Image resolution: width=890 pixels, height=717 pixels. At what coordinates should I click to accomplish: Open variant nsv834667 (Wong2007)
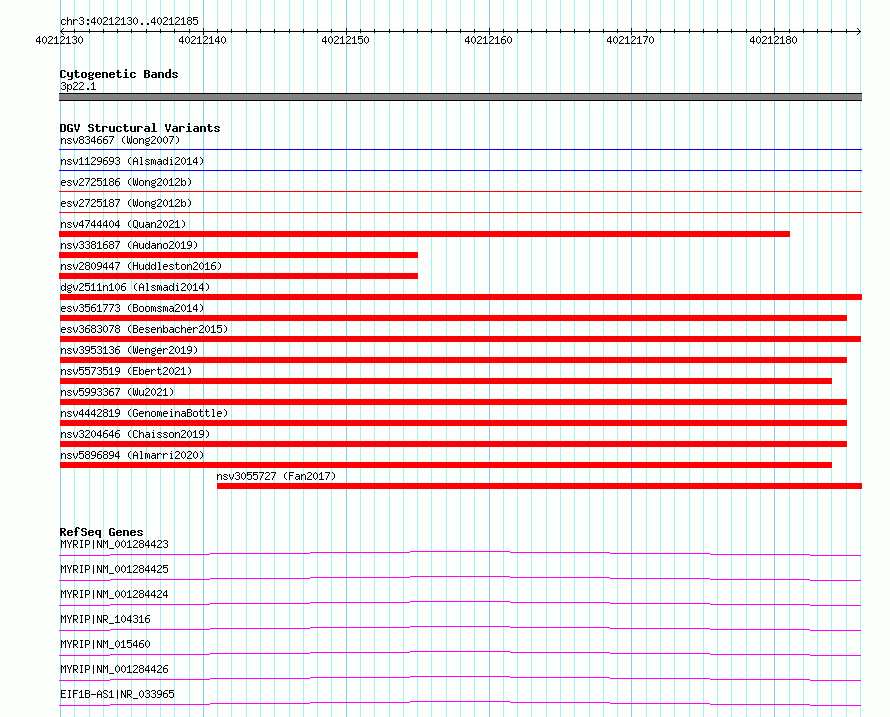click(x=120, y=140)
